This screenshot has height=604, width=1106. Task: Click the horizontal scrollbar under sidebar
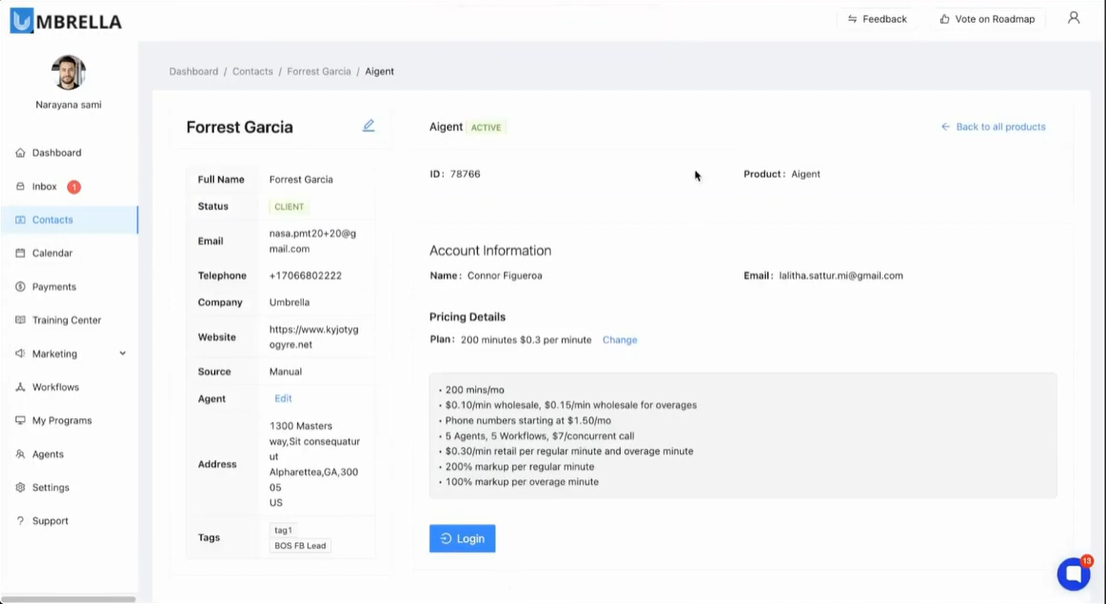(68, 599)
